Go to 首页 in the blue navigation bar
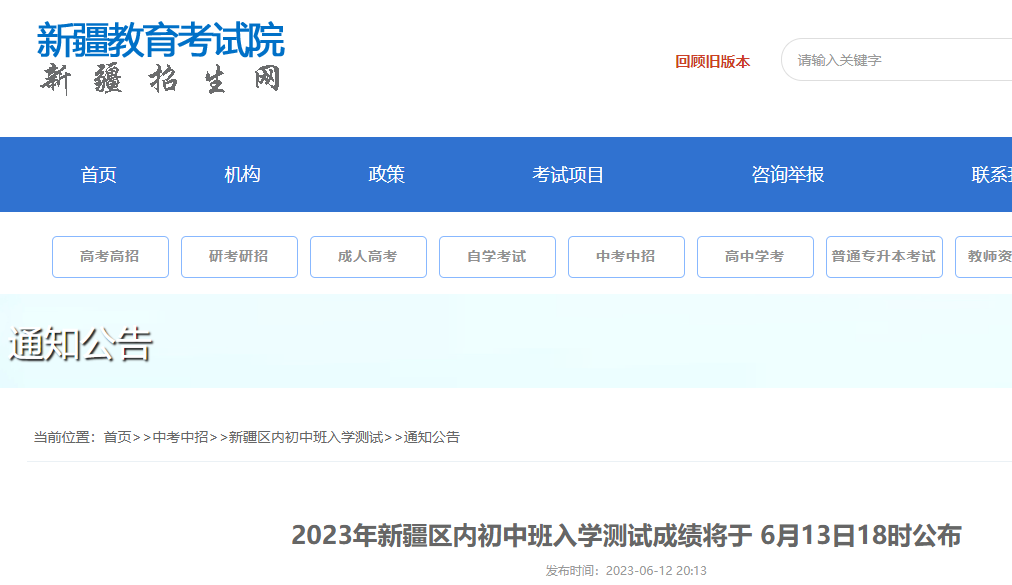This screenshot has height=585, width=1012. (98, 174)
